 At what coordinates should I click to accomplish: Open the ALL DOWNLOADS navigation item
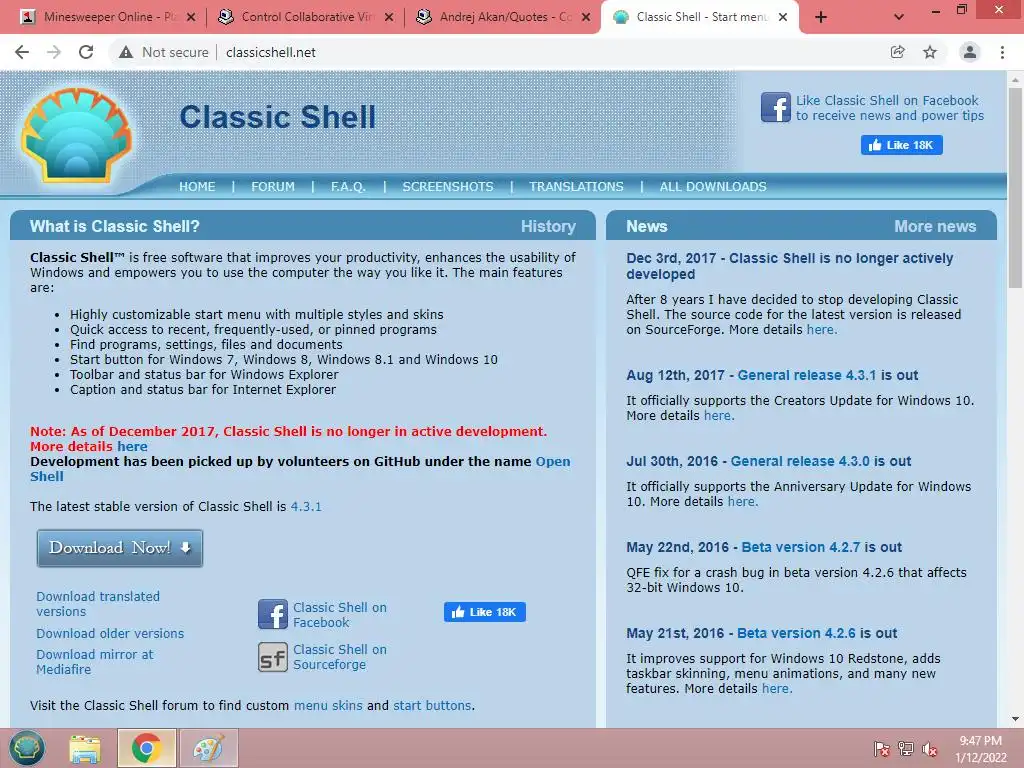pyautogui.click(x=713, y=187)
